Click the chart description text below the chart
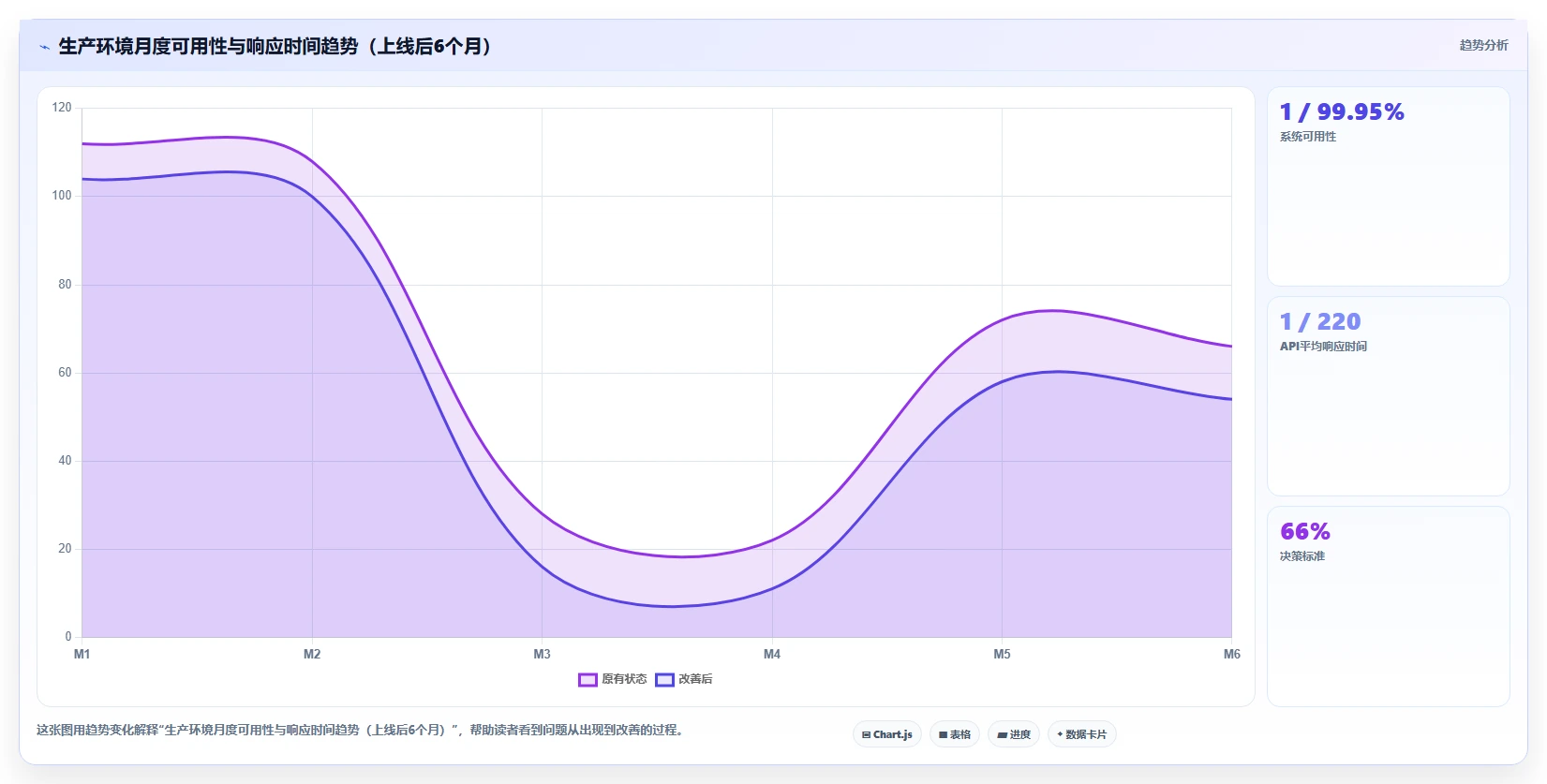Image resolution: width=1547 pixels, height=784 pixels. tap(360, 730)
